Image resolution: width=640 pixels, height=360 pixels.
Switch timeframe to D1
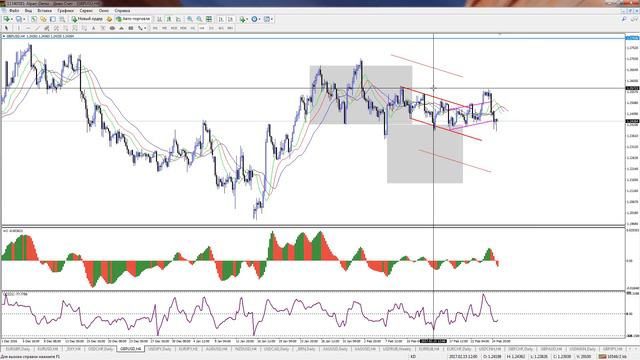point(211,28)
